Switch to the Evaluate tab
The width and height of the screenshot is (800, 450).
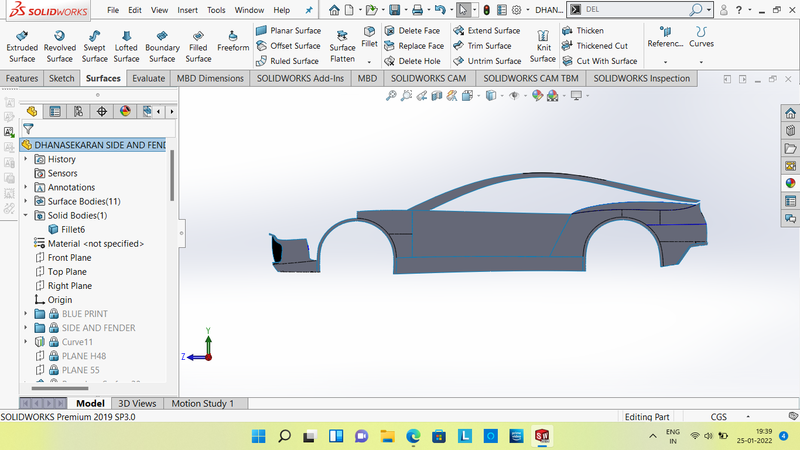click(x=148, y=78)
